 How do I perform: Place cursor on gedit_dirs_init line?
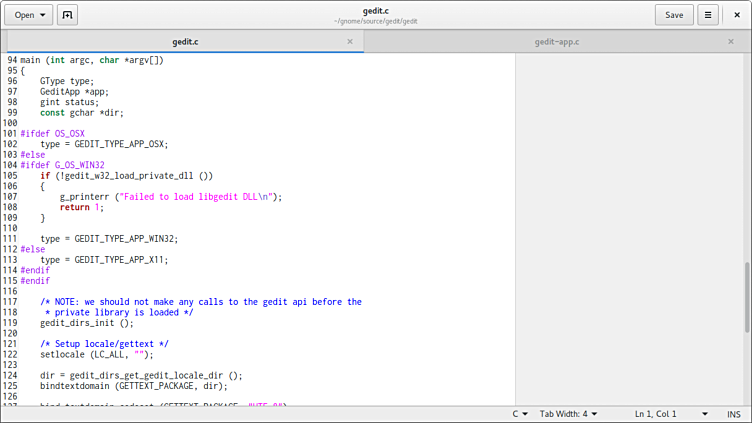86,323
